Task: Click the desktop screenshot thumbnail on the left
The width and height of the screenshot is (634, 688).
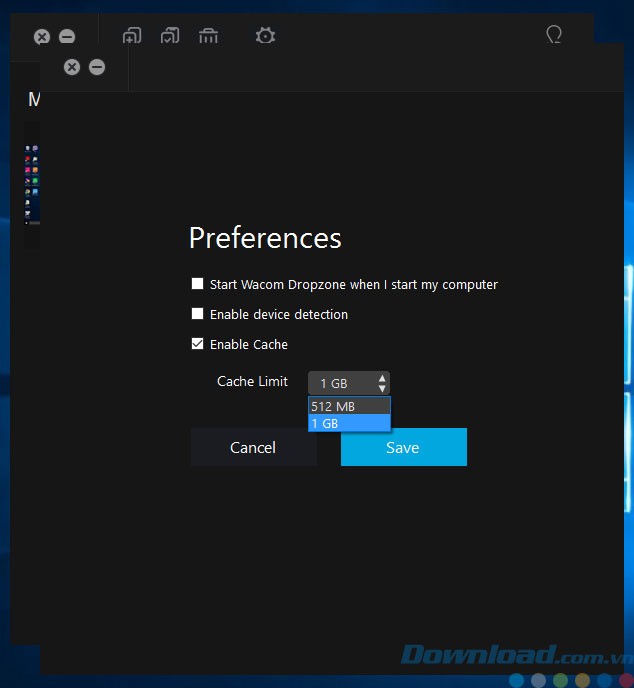Action: tap(32, 184)
